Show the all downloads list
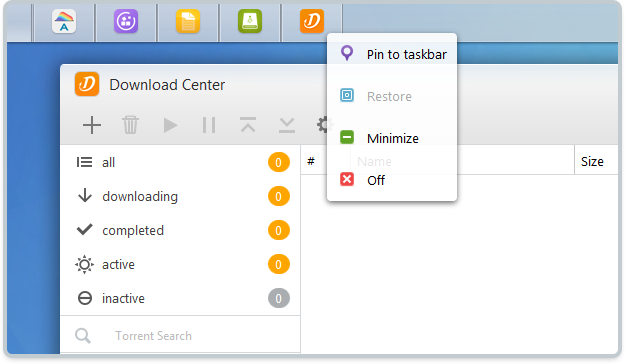 pos(180,162)
